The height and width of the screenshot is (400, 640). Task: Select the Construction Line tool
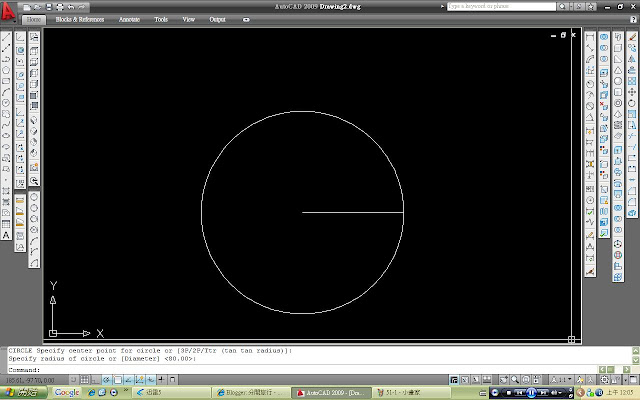[x=6, y=48]
